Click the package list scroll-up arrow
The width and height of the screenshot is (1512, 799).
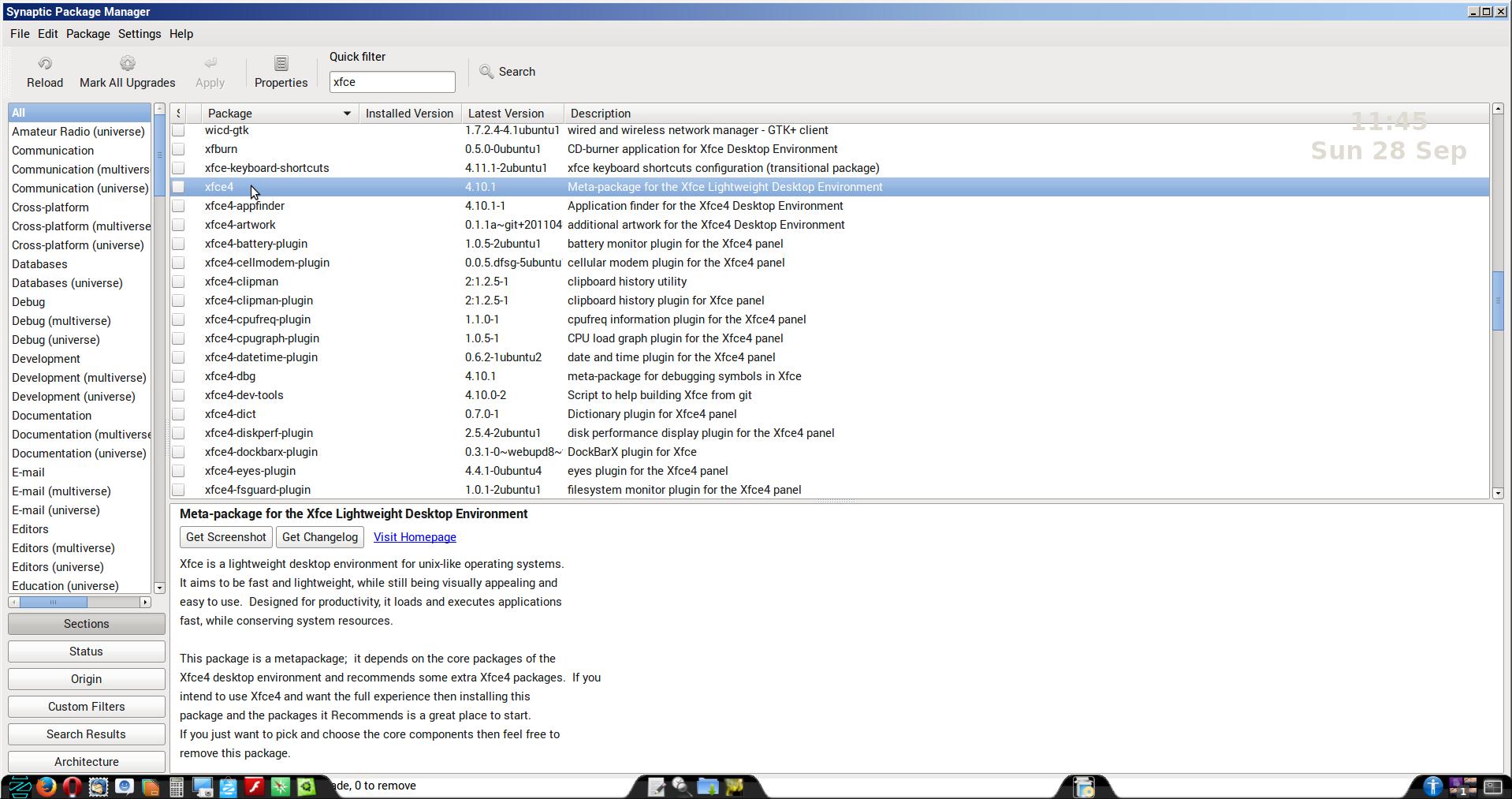1498,109
